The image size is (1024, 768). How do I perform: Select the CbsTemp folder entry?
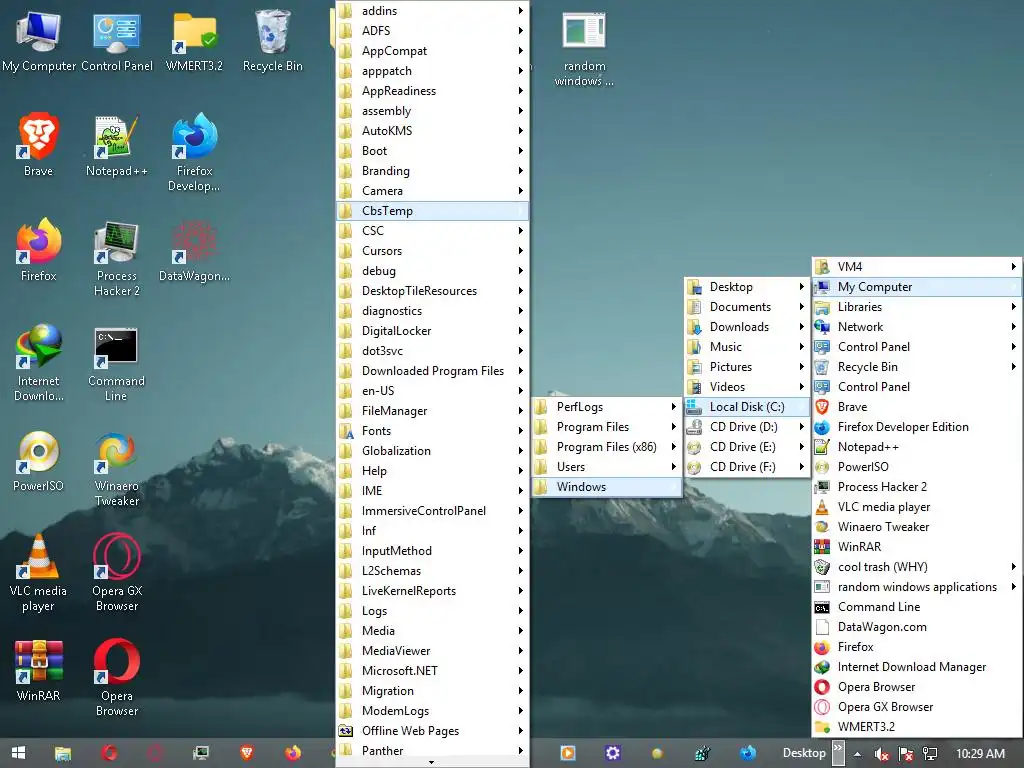[432, 210]
